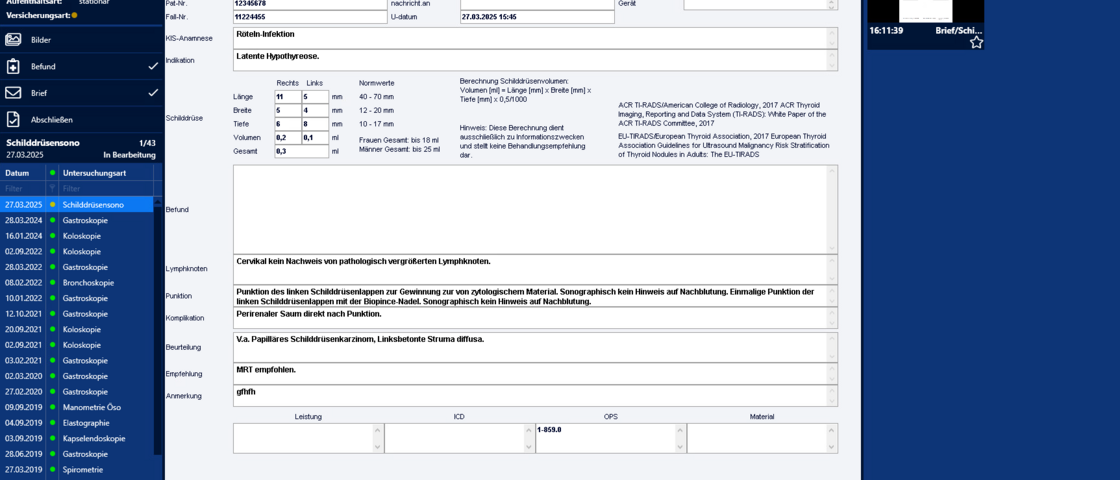The image size is (1120, 480).
Task: Click scroll-down arrow of the Material box
Action: point(833,447)
